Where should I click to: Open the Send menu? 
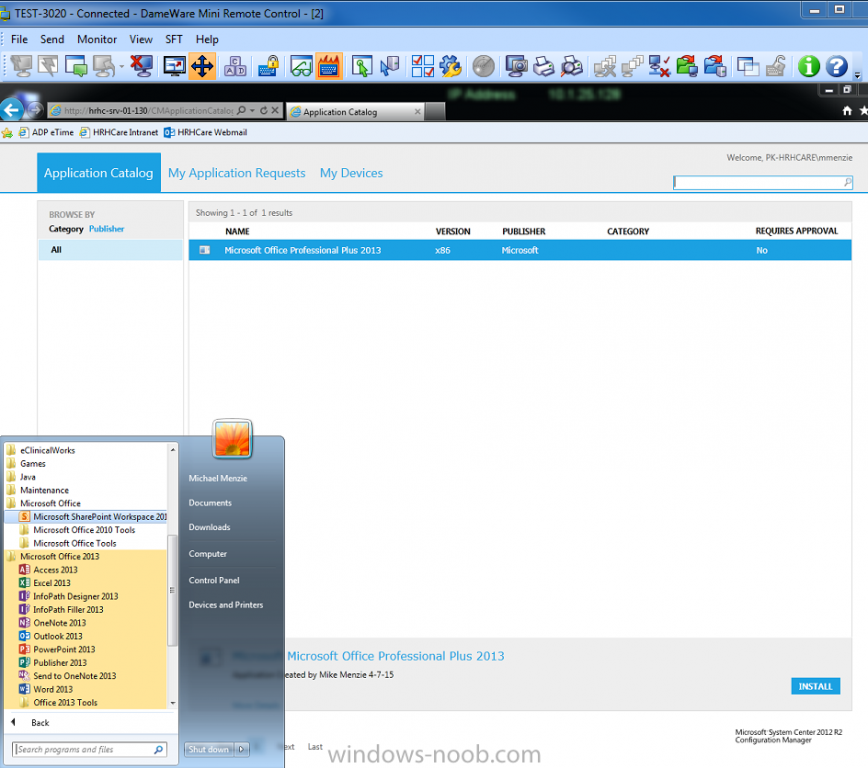pyautogui.click(x=52, y=39)
